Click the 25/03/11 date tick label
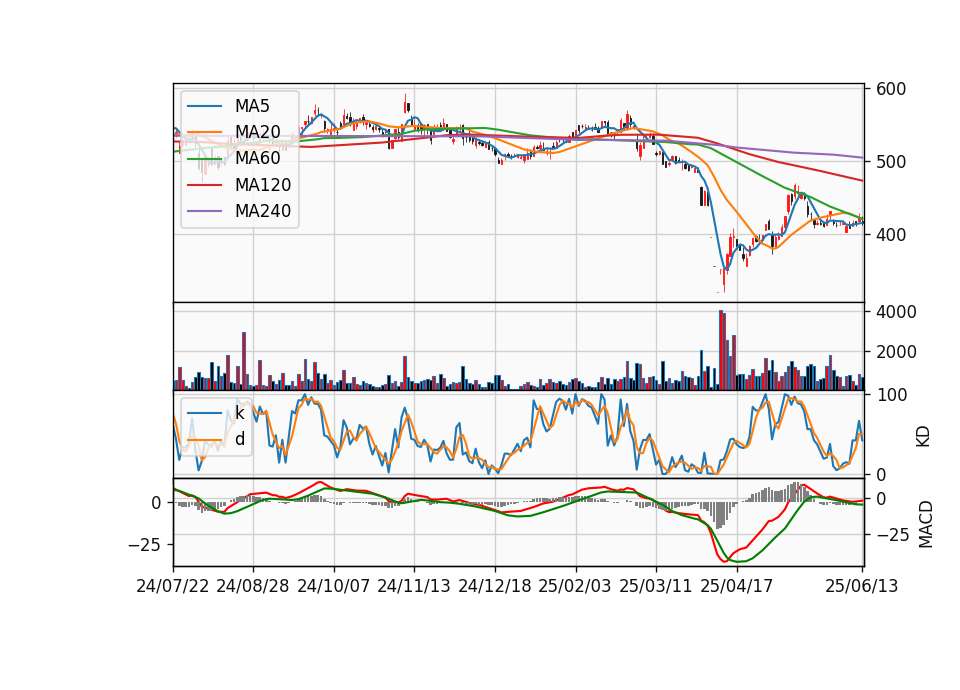 656,586
